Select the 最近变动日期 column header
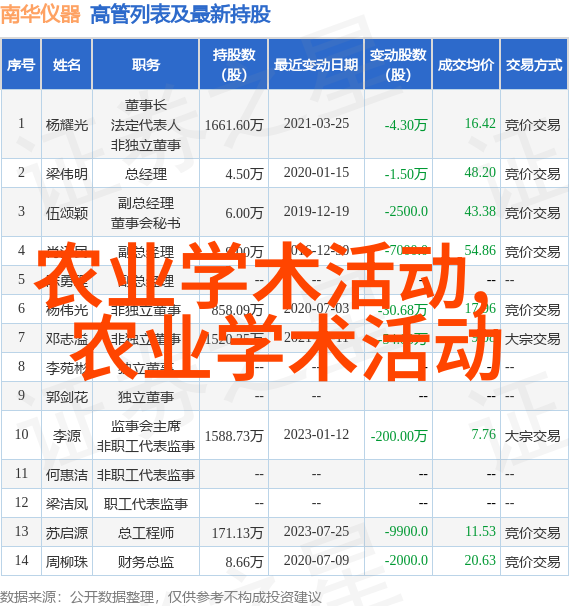Image resolution: width=569 pixels, height=606 pixels. pyautogui.click(x=316, y=64)
